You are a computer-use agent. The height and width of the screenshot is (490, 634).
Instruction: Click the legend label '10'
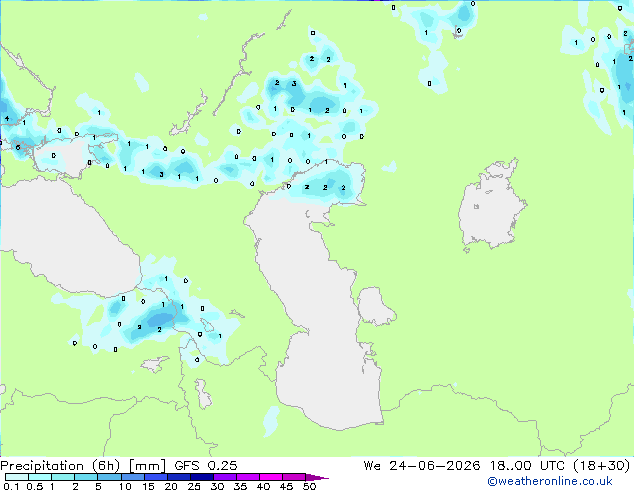[x=125, y=486]
